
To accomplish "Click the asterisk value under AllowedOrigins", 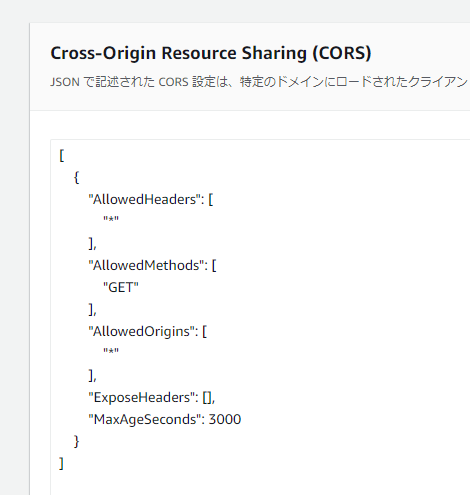I will [111, 352].
